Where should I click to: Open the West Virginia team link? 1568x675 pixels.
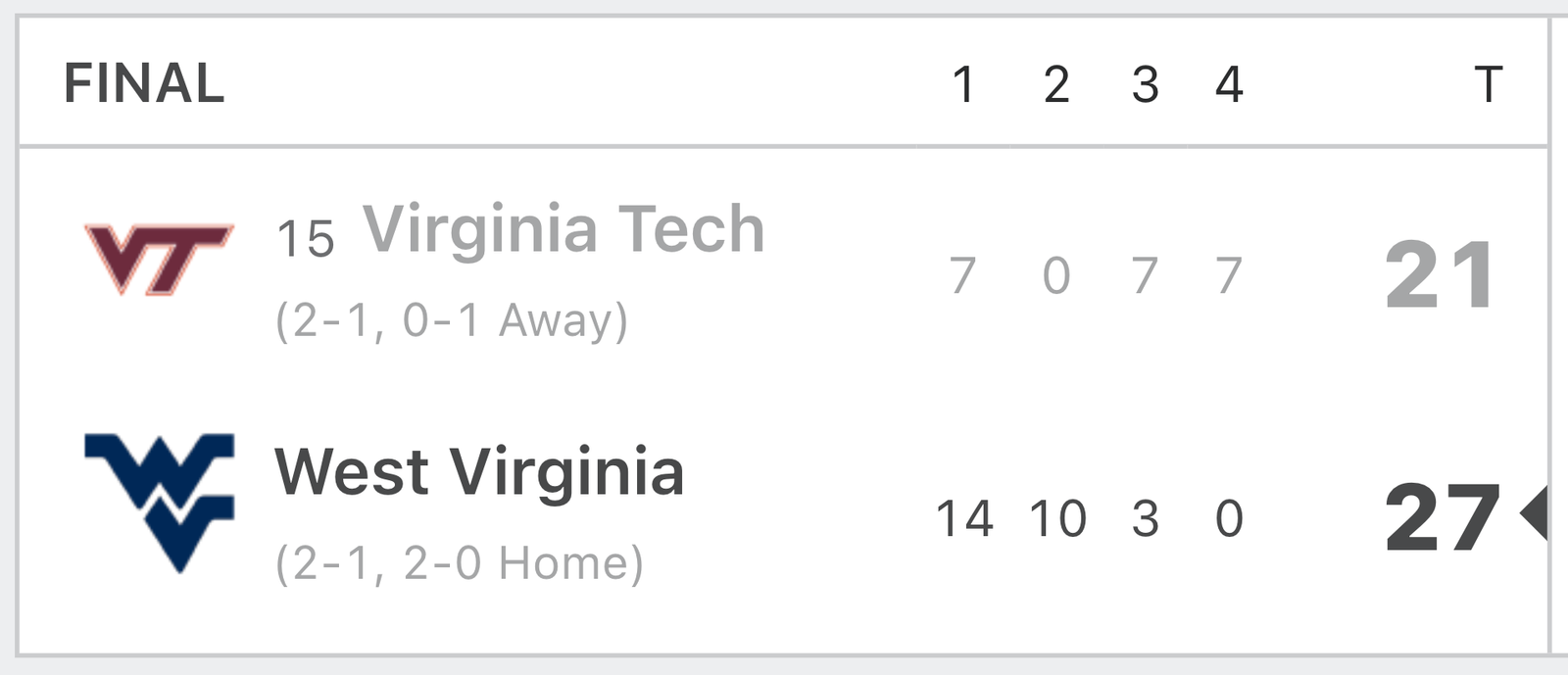coord(479,472)
